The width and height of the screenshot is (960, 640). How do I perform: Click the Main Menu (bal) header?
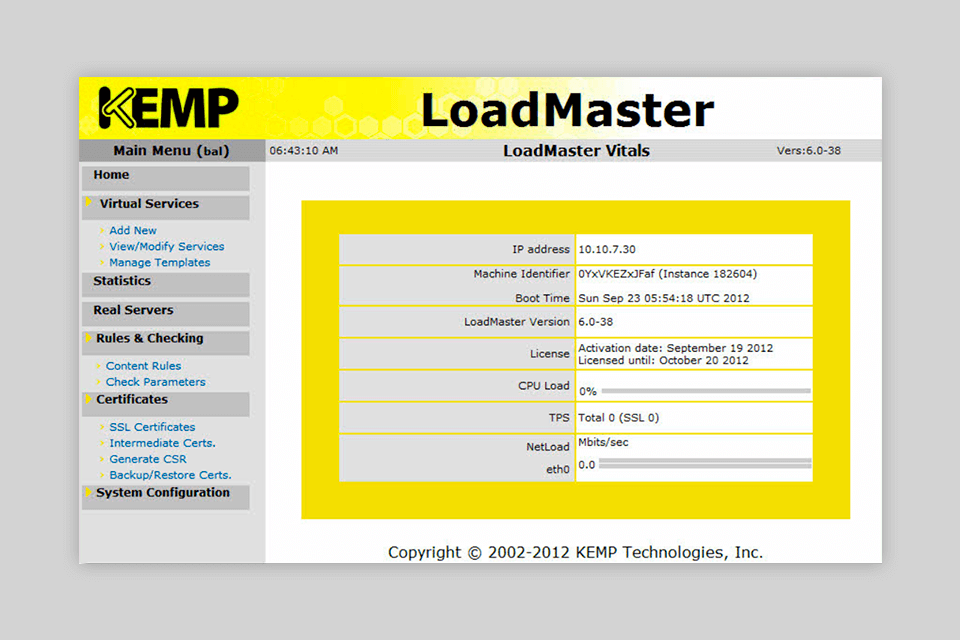(x=171, y=151)
